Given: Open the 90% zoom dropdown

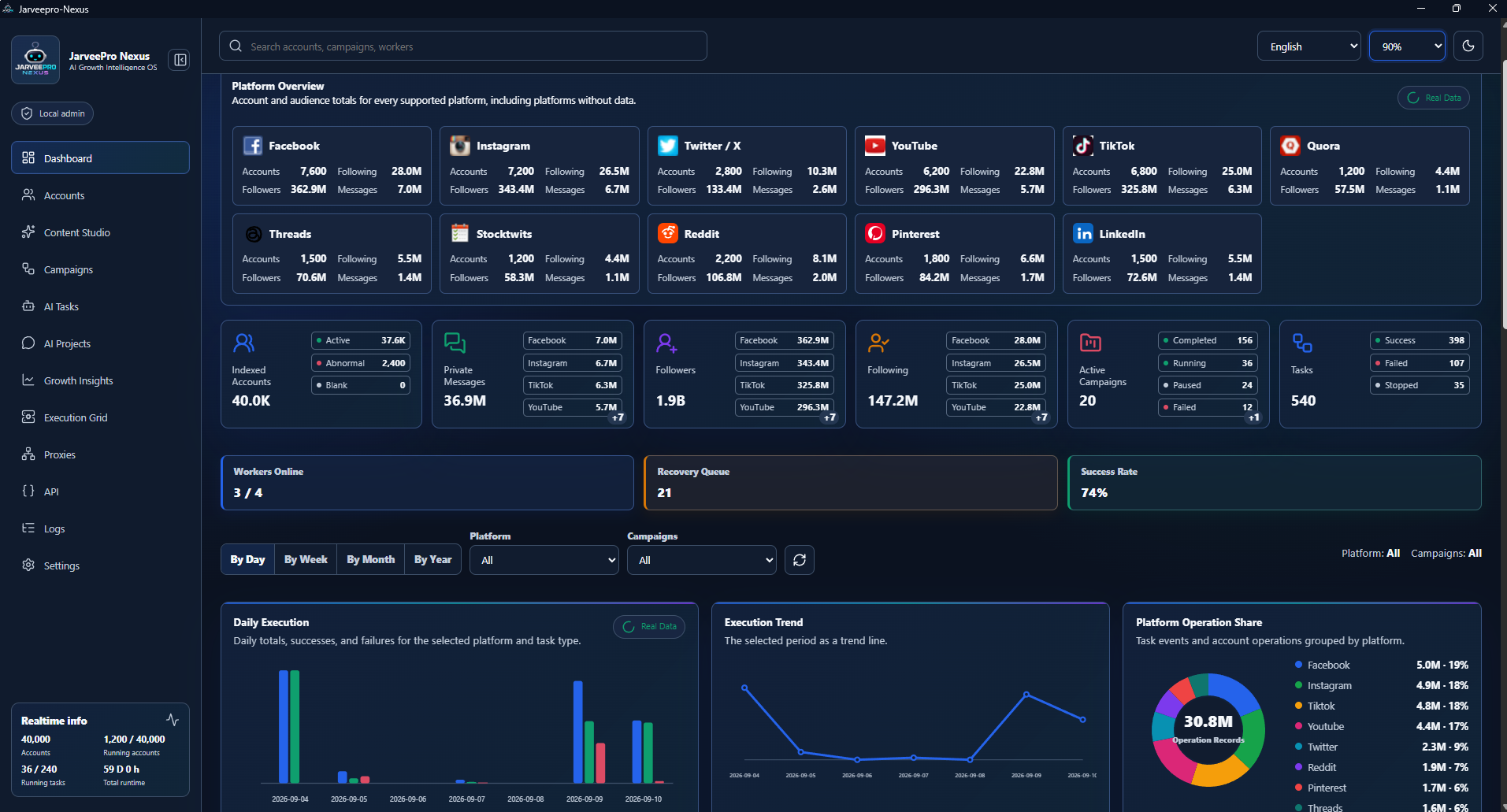Looking at the screenshot, I should [x=1407, y=46].
